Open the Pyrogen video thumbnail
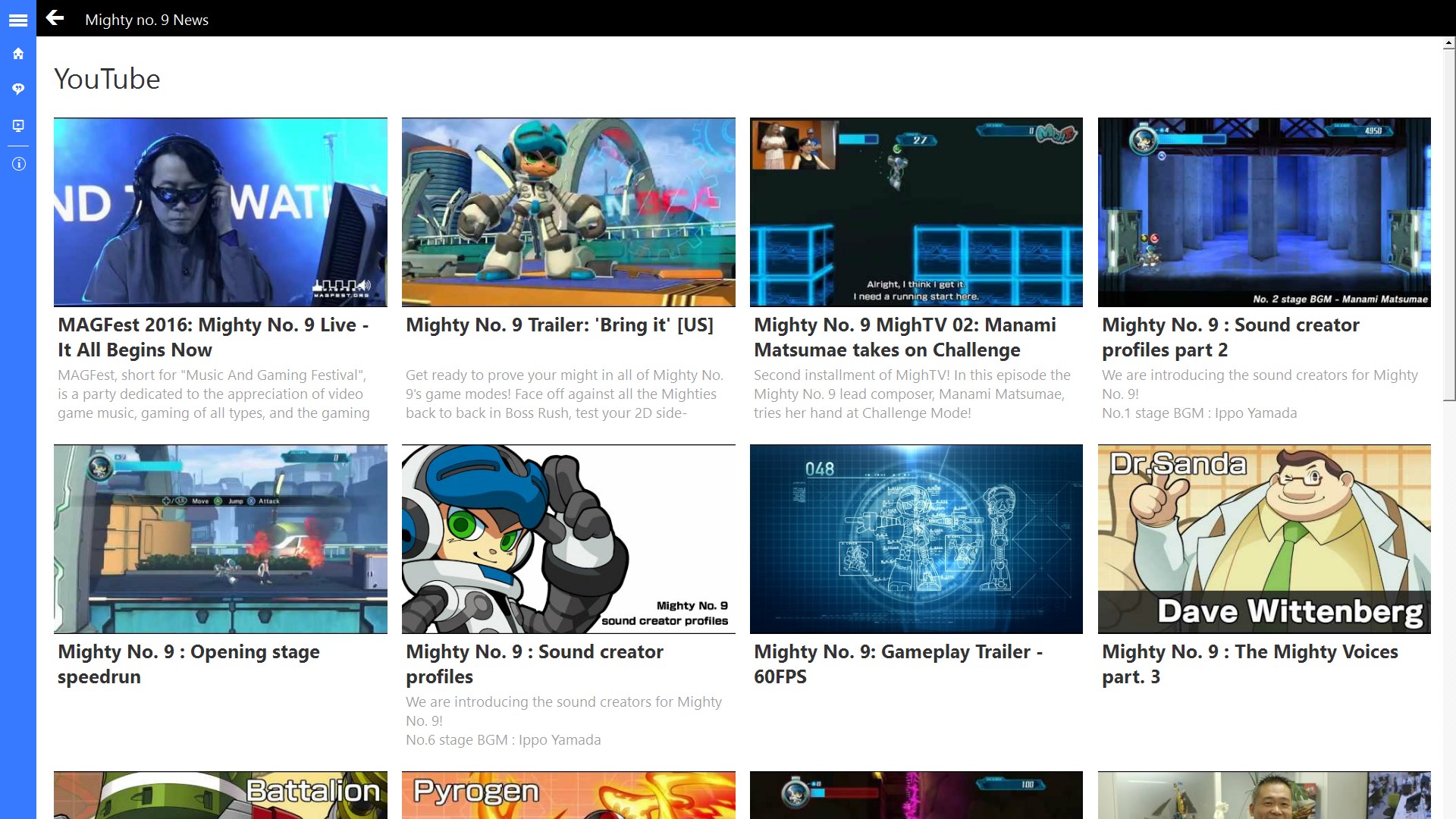 (x=568, y=795)
